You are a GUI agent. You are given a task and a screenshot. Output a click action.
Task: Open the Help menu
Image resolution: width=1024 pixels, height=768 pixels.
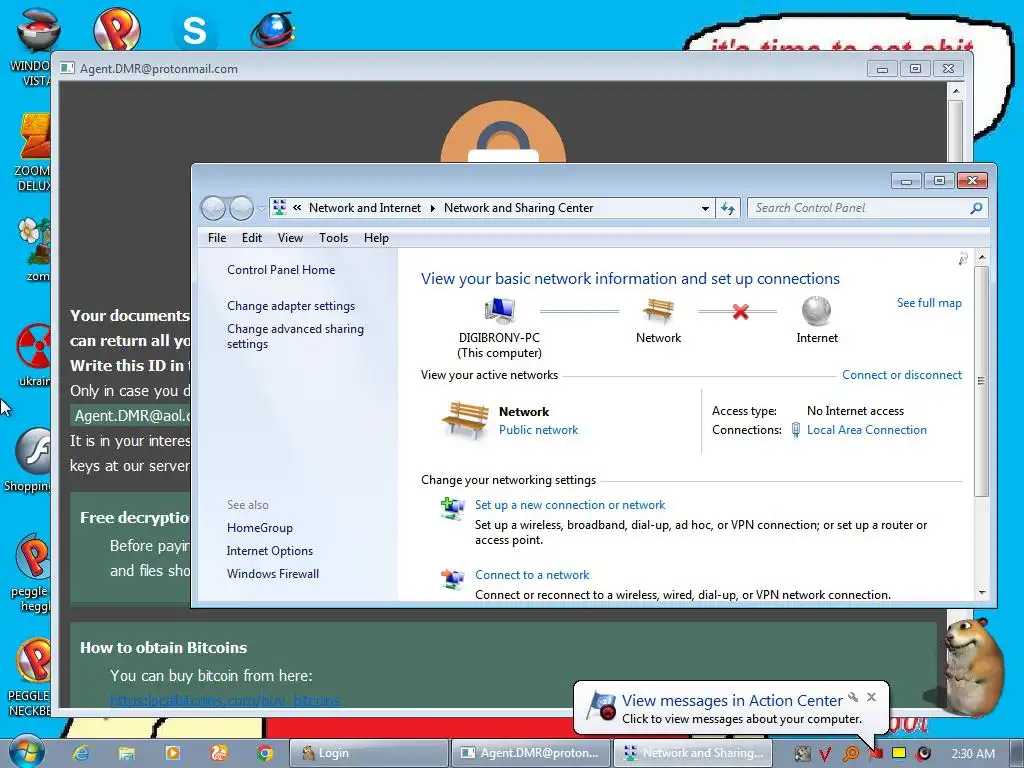(x=376, y=238)
